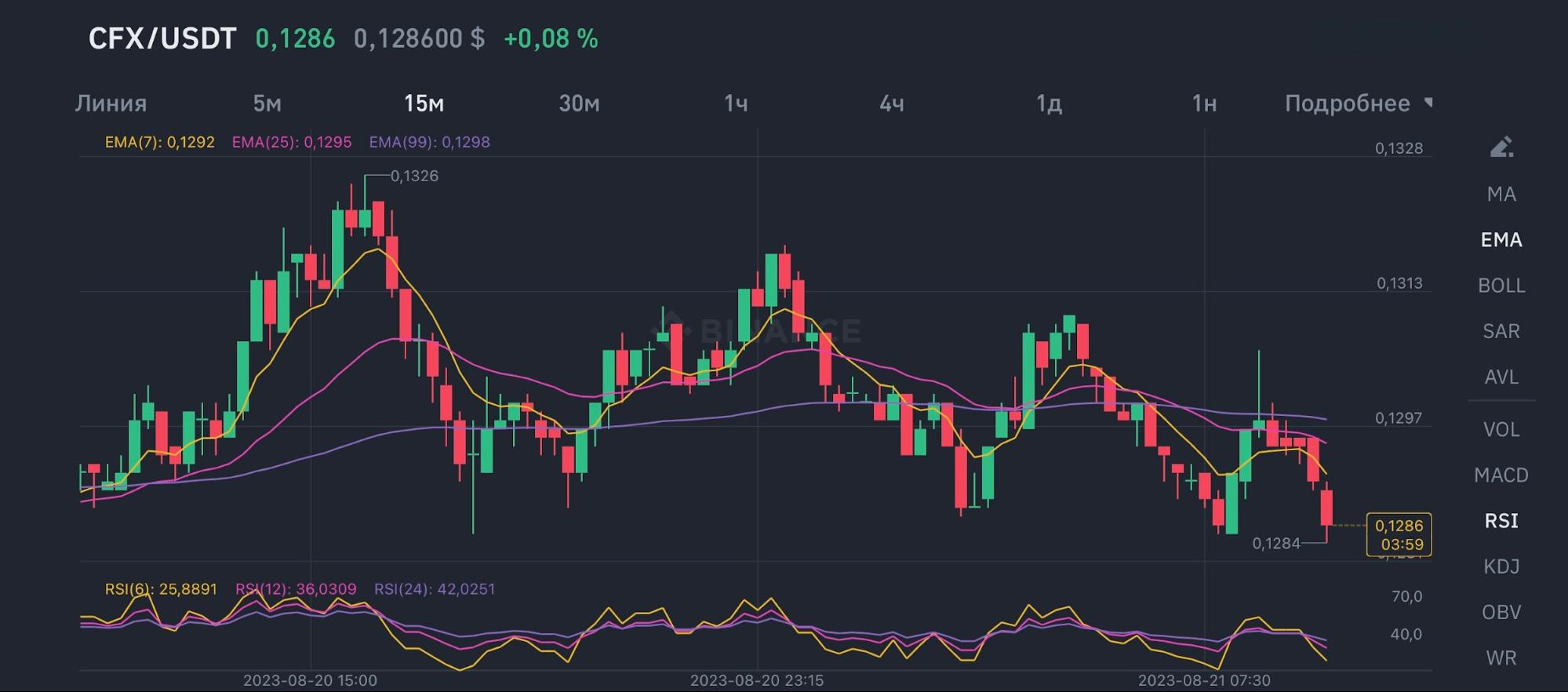Select the 15м timeframe
Screen dimensions: 1568x692
(424, 104)
